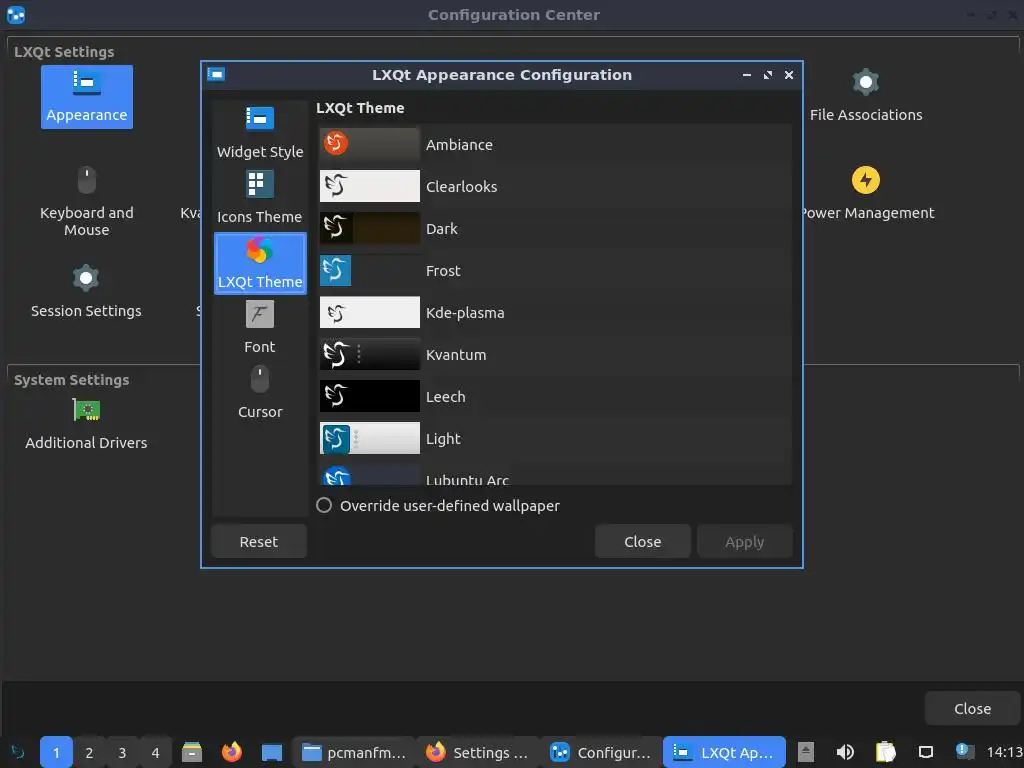This screenshot has width=1024, height=768.
Task: Switch to the Firefox Settings taskbar window
Action: (477, 752)
